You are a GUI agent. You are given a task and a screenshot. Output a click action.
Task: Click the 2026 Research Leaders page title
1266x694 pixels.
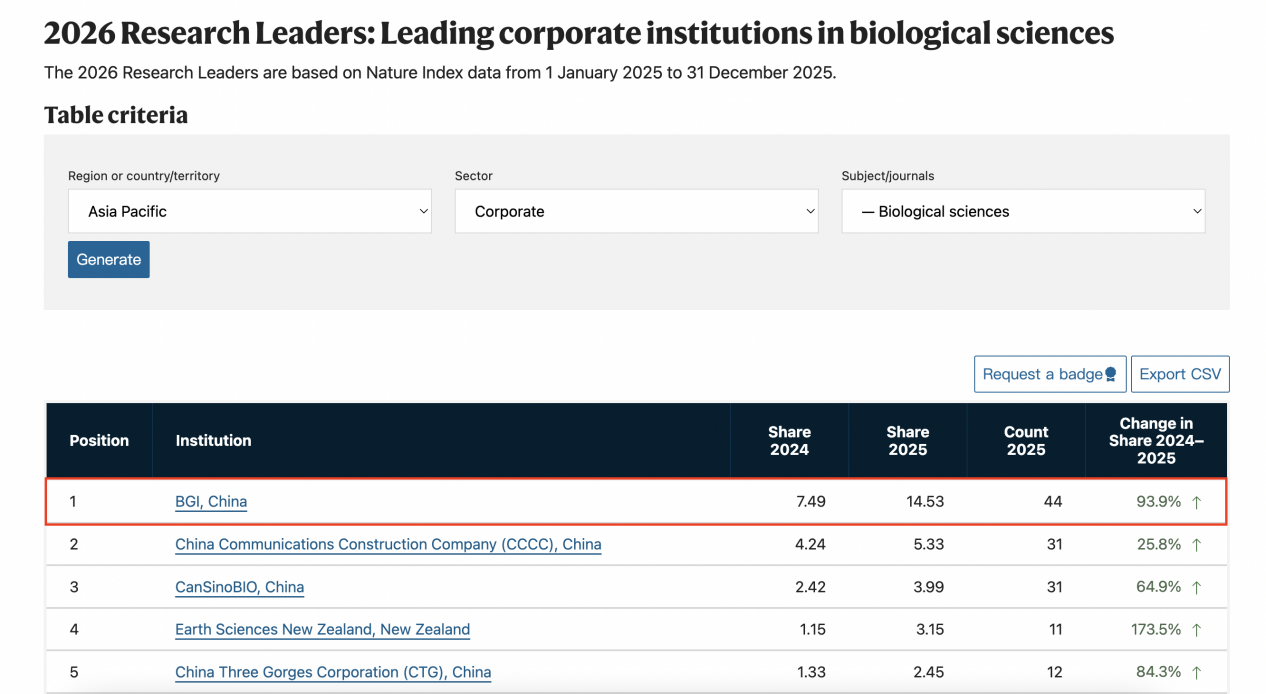[579, 33]
